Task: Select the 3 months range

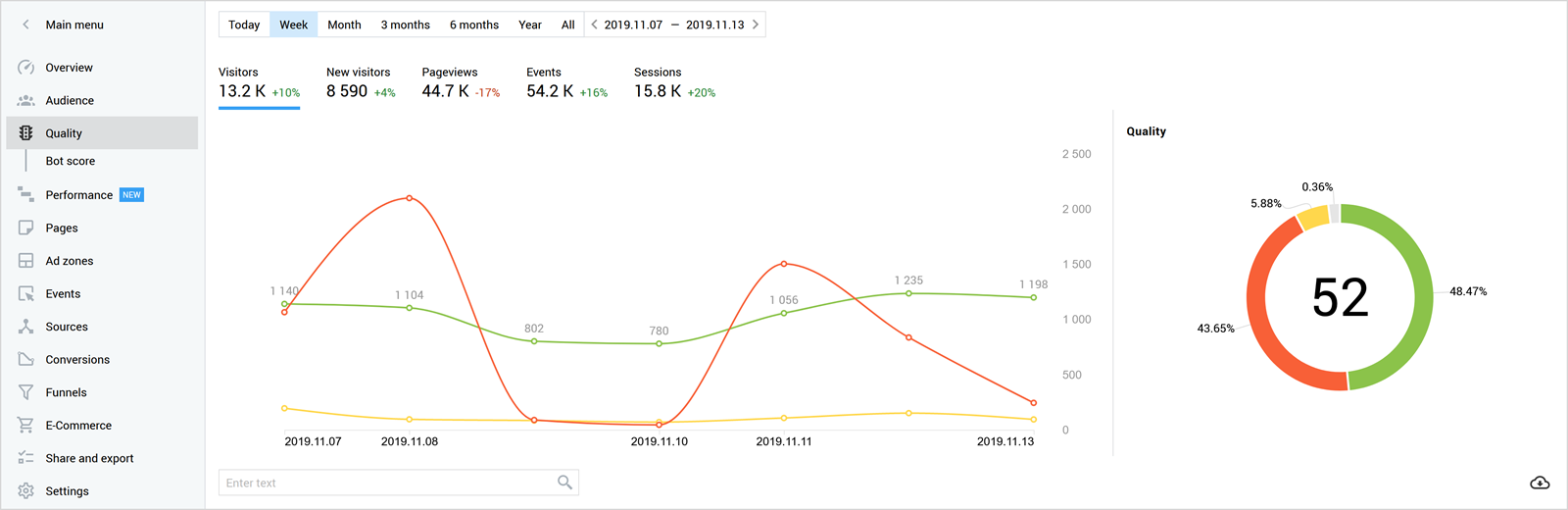Action: pos(405,25)
